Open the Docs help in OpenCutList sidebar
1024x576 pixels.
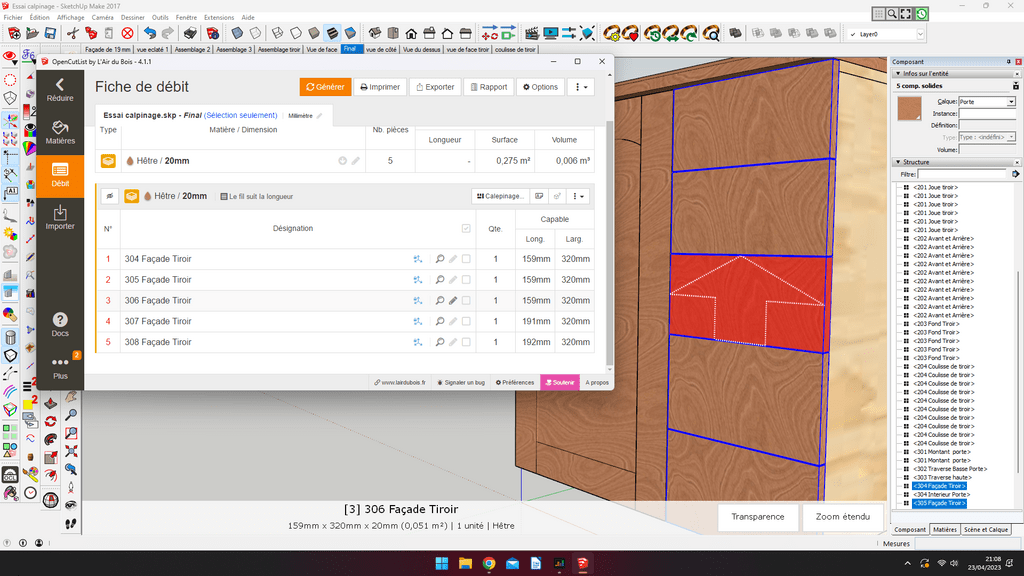coord(60,325)
